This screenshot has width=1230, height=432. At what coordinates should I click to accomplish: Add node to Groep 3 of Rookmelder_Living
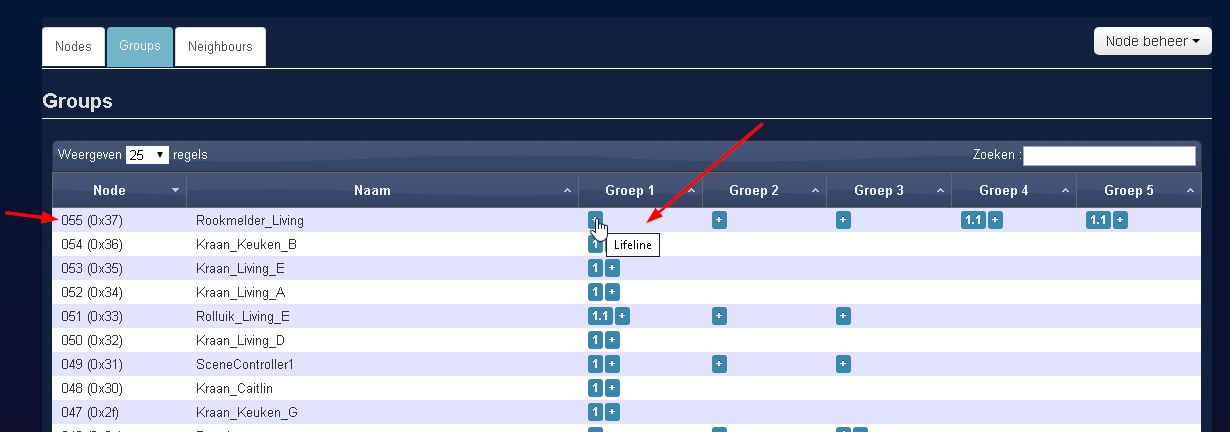843,220
